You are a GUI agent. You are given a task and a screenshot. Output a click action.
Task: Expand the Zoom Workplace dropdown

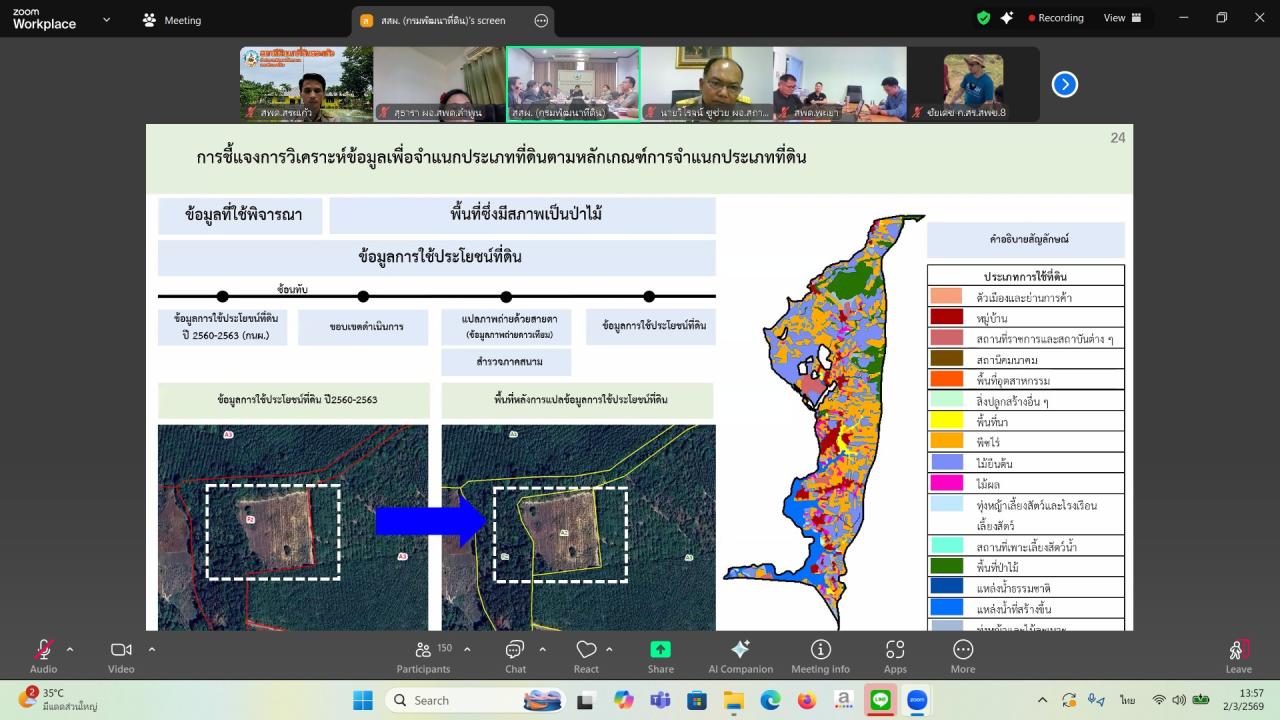(106, 18)
